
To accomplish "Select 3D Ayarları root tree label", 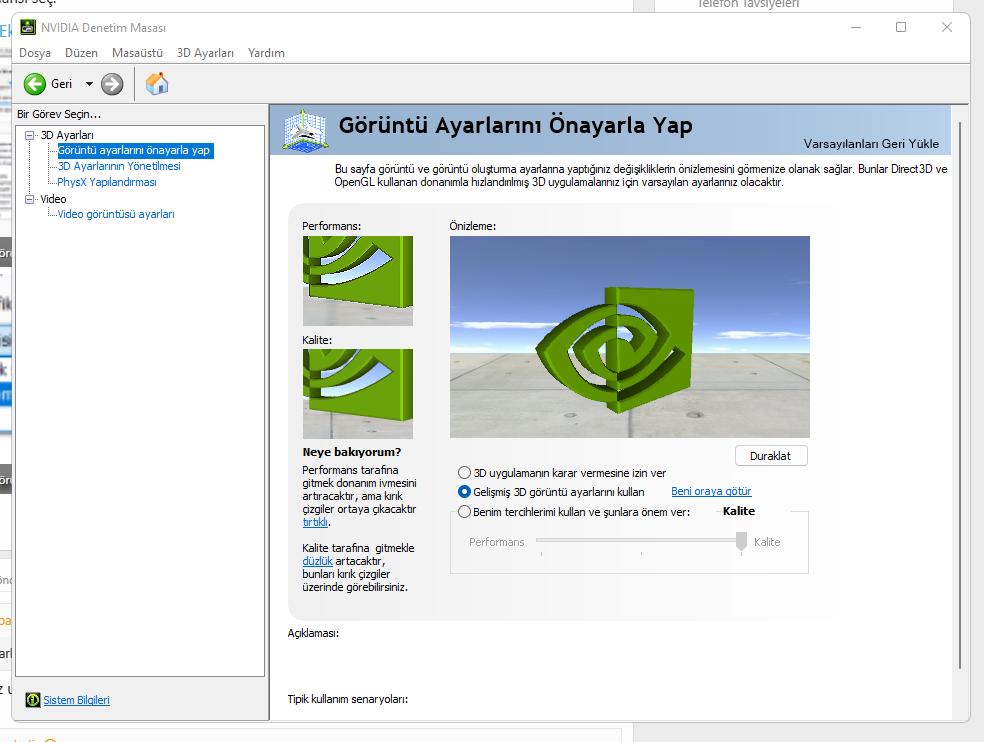I will coord(67,135).
